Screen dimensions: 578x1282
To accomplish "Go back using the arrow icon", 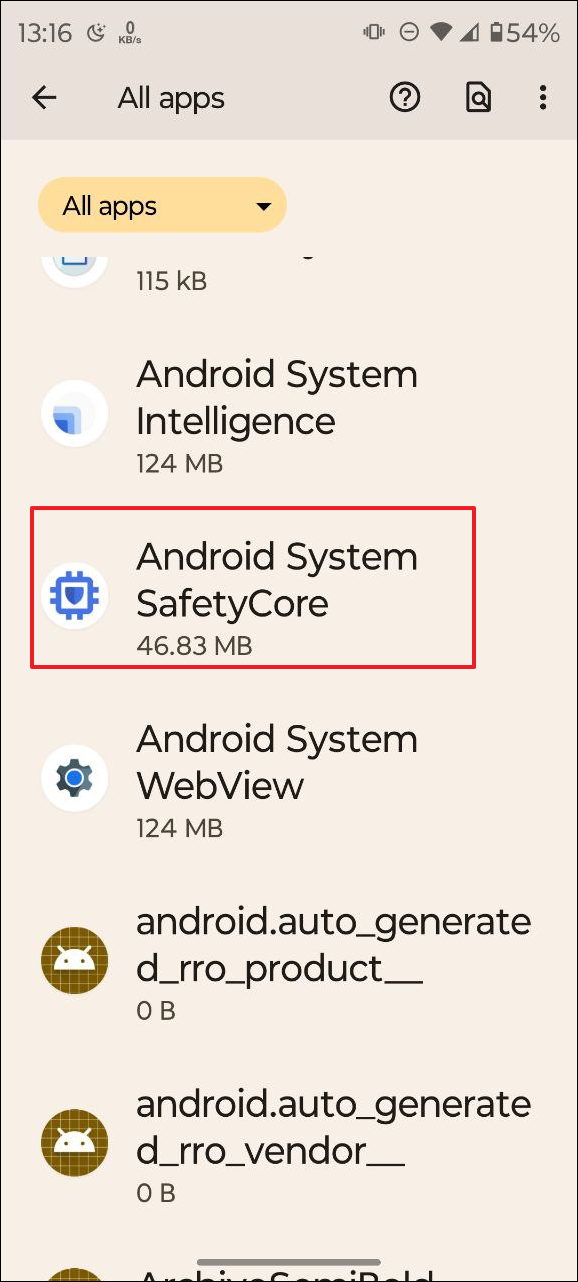I will (x=44, y=97).
